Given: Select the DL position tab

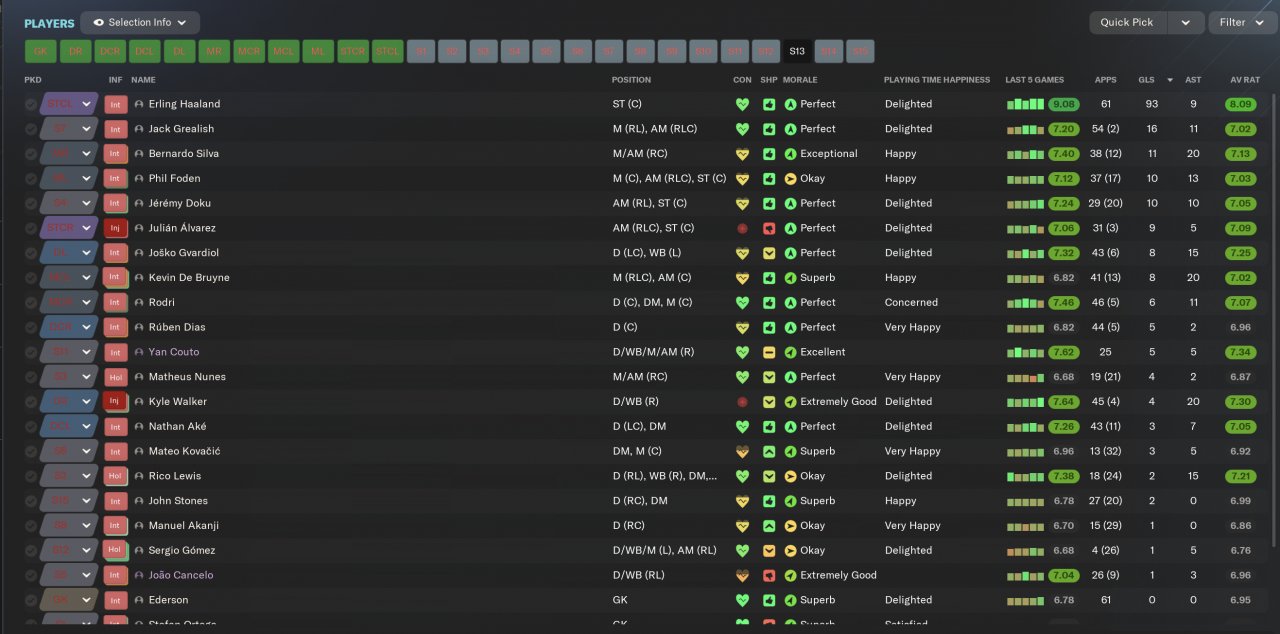Looking at the screenshot, I should [179, 51].
